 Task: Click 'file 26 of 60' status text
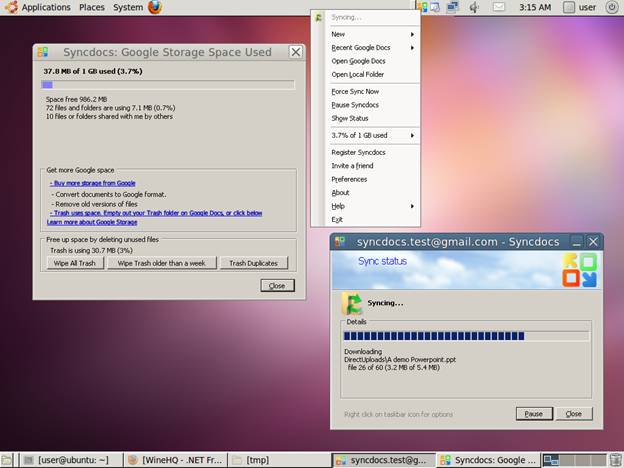(x=394, y=367)
